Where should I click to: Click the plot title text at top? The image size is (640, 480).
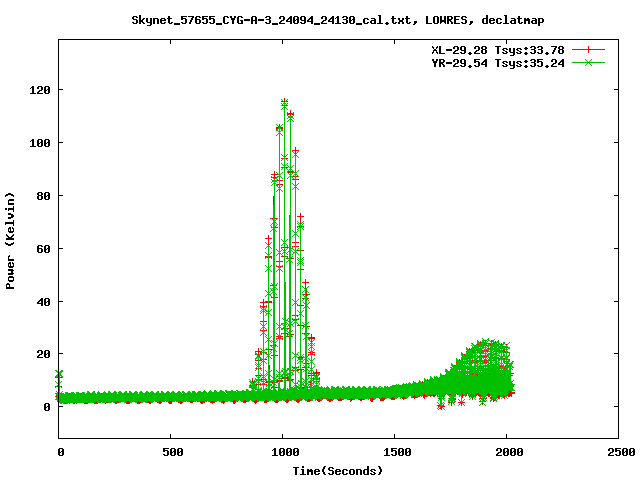(338, 20)
